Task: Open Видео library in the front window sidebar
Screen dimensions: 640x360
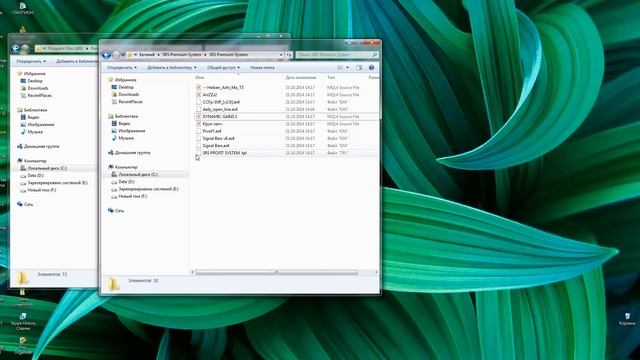Action: point(124,123)
